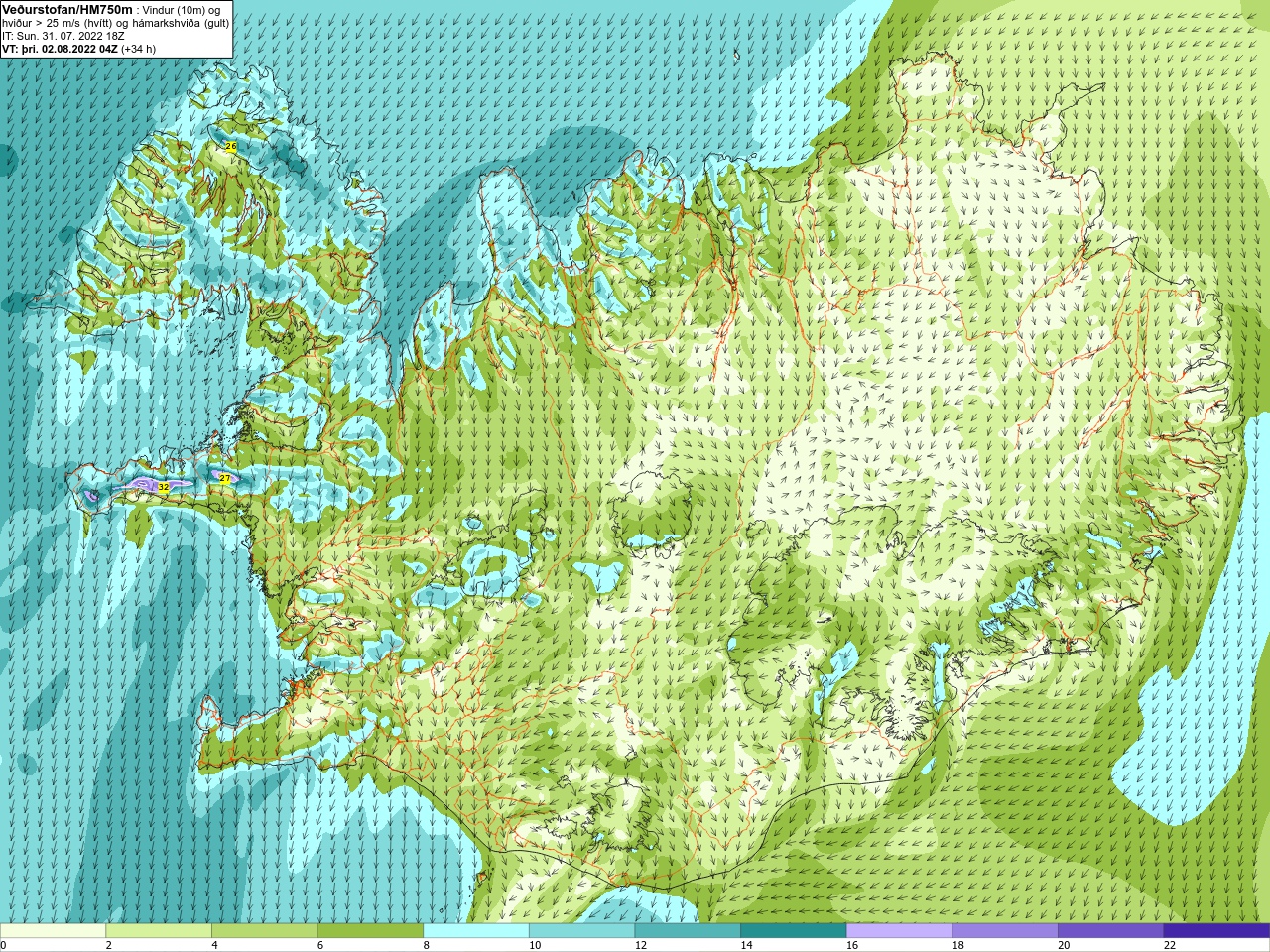
Task: Select the pale yellow 0–2 m/s scale swatch
Action: tap(53, 931)
